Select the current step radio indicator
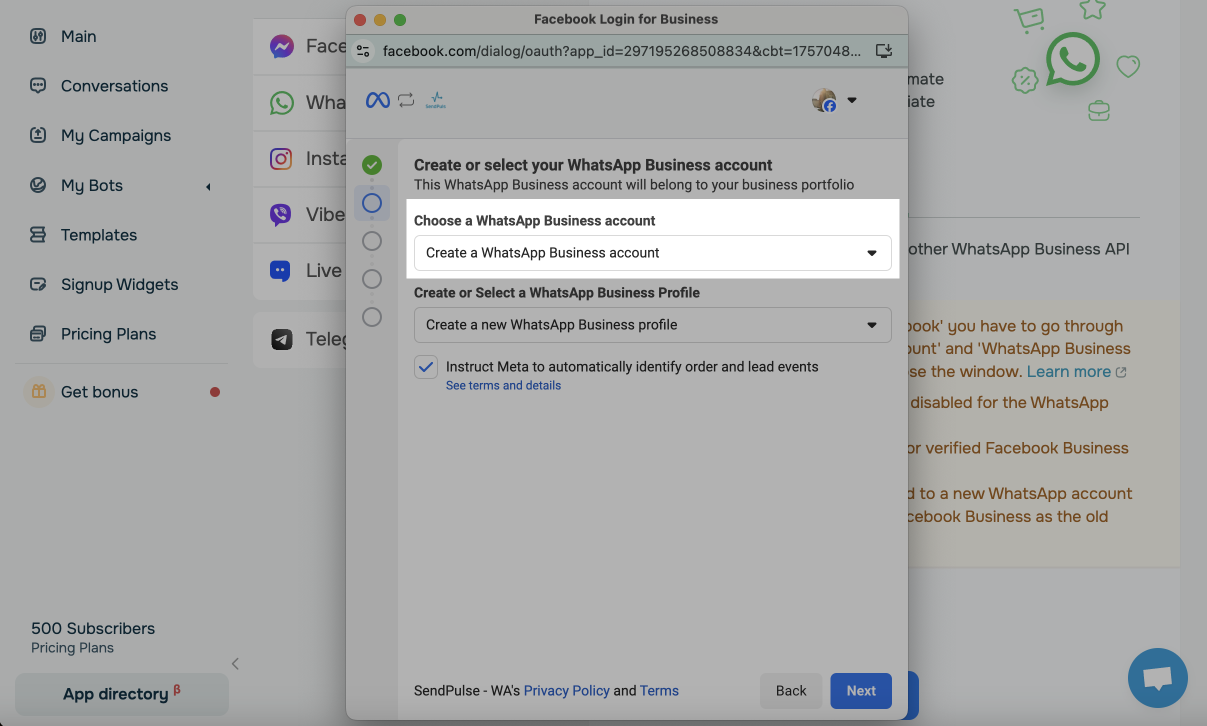The image size is (1207, 726). [372, 203]
